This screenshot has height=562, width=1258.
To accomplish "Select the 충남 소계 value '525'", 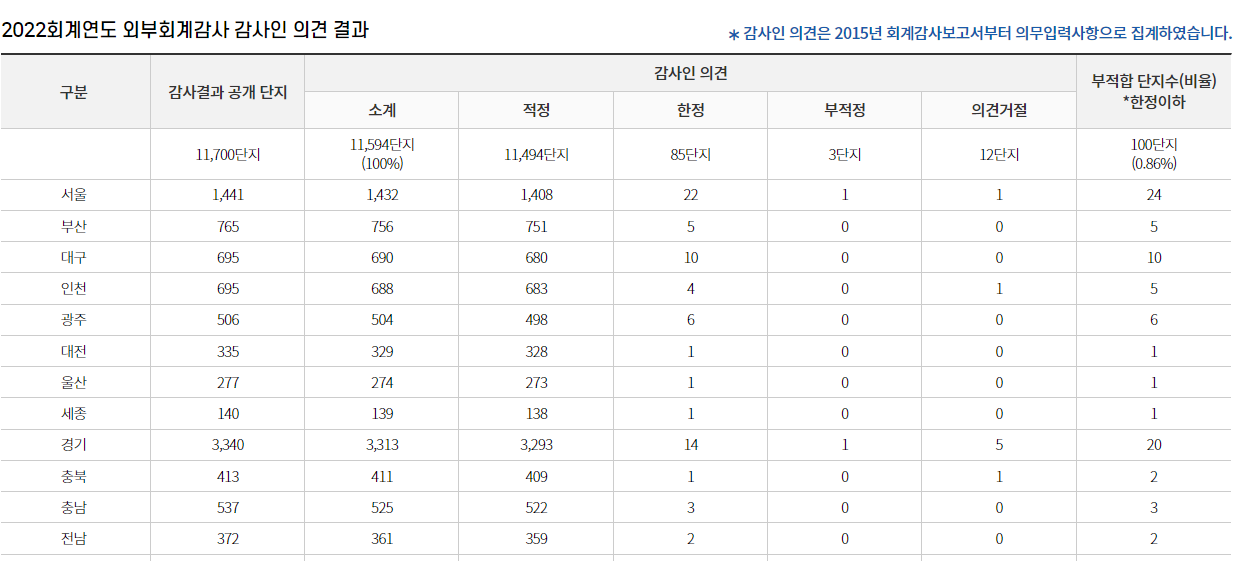I will pyautogui.click(x=382, y=508).
